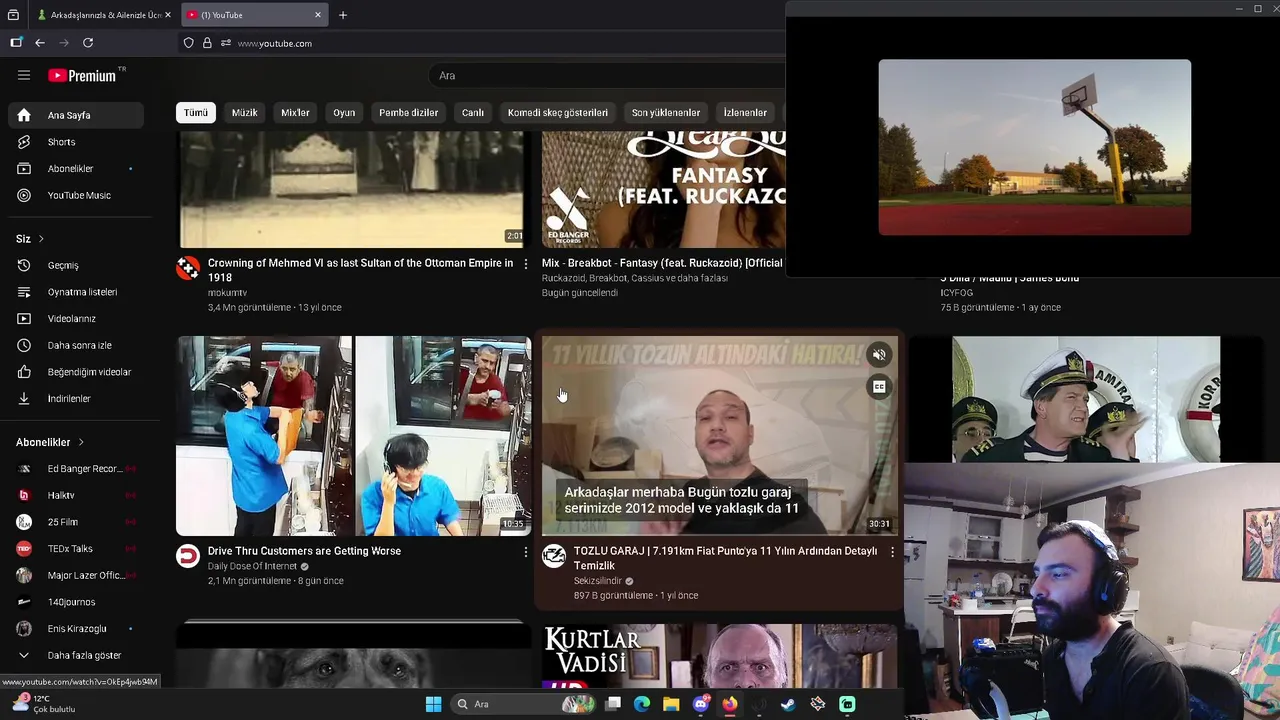Expand the Abonelikler section header
The image size is (1280, 720).
50,442
